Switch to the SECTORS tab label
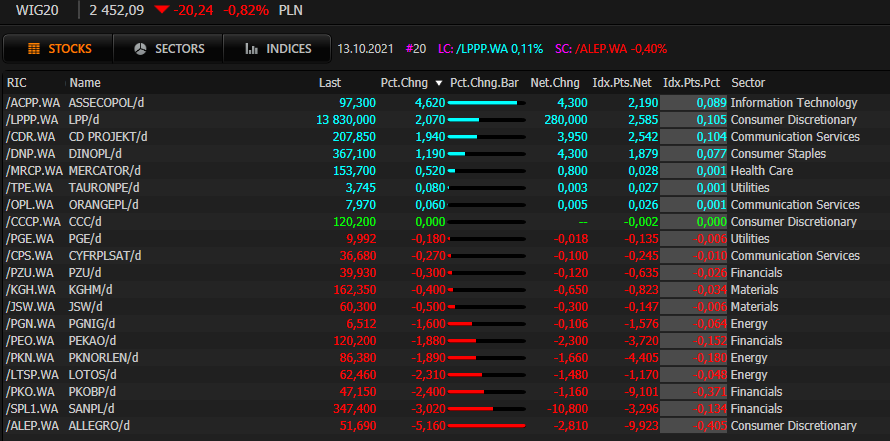Viewport: 890px width, 441px height. click(180, 49)
